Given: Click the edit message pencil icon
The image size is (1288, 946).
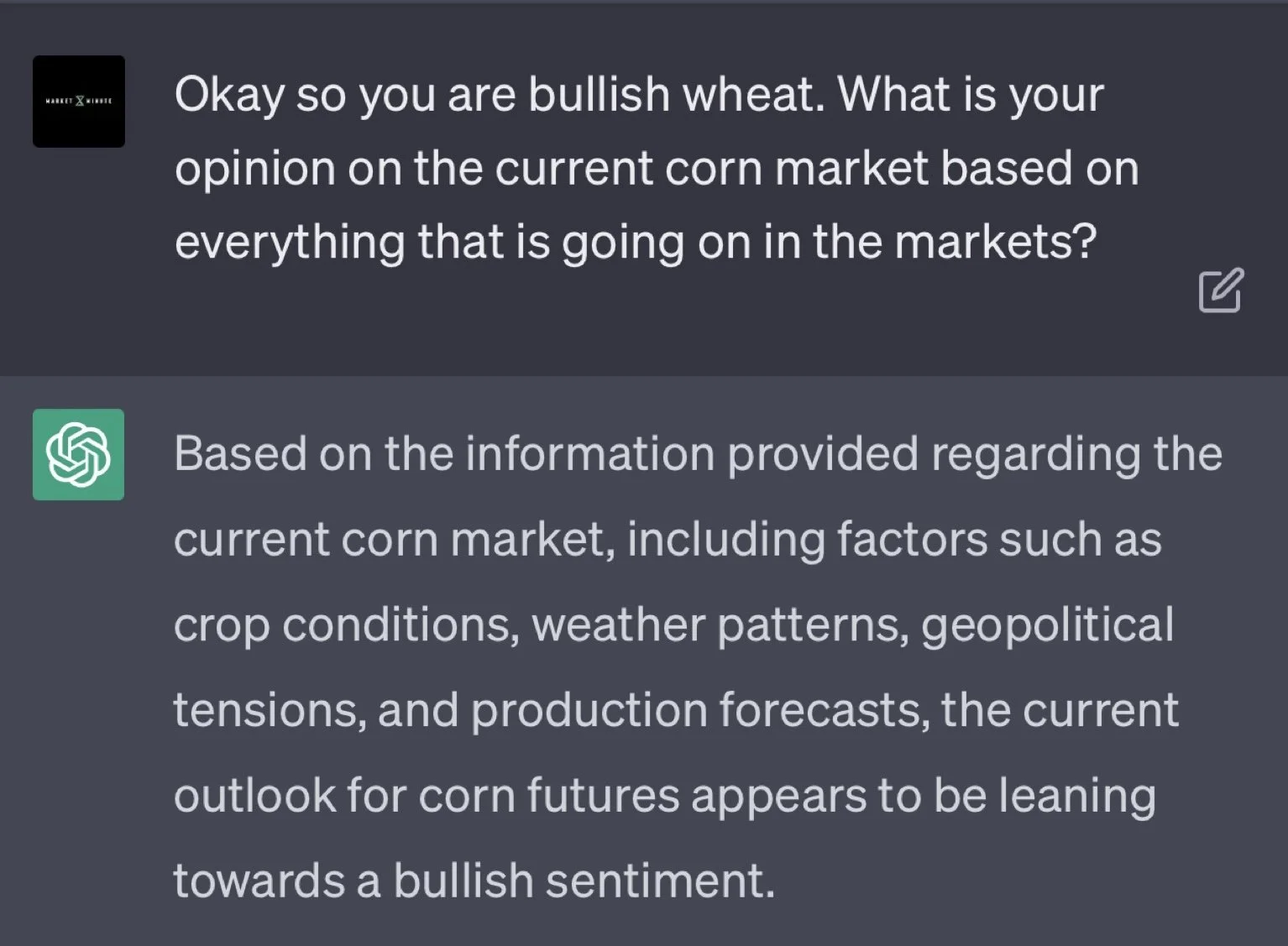Looking at the screenshot, I should click(x=1221, y=290).
